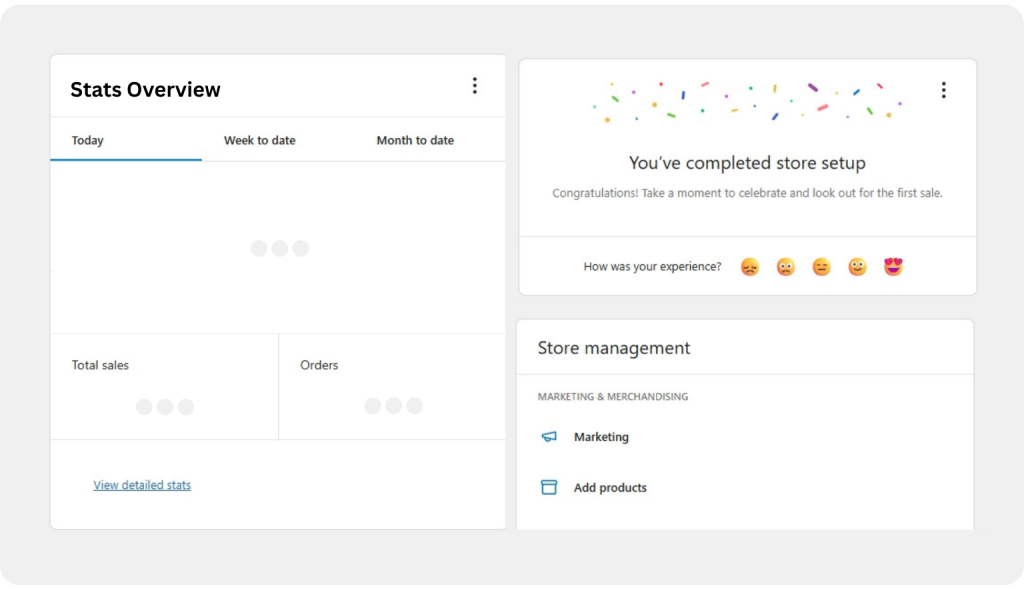Click the "You've completed store setup" heading
The width and height of the screenshot is (1024, 589).
[x=747, y=163]
